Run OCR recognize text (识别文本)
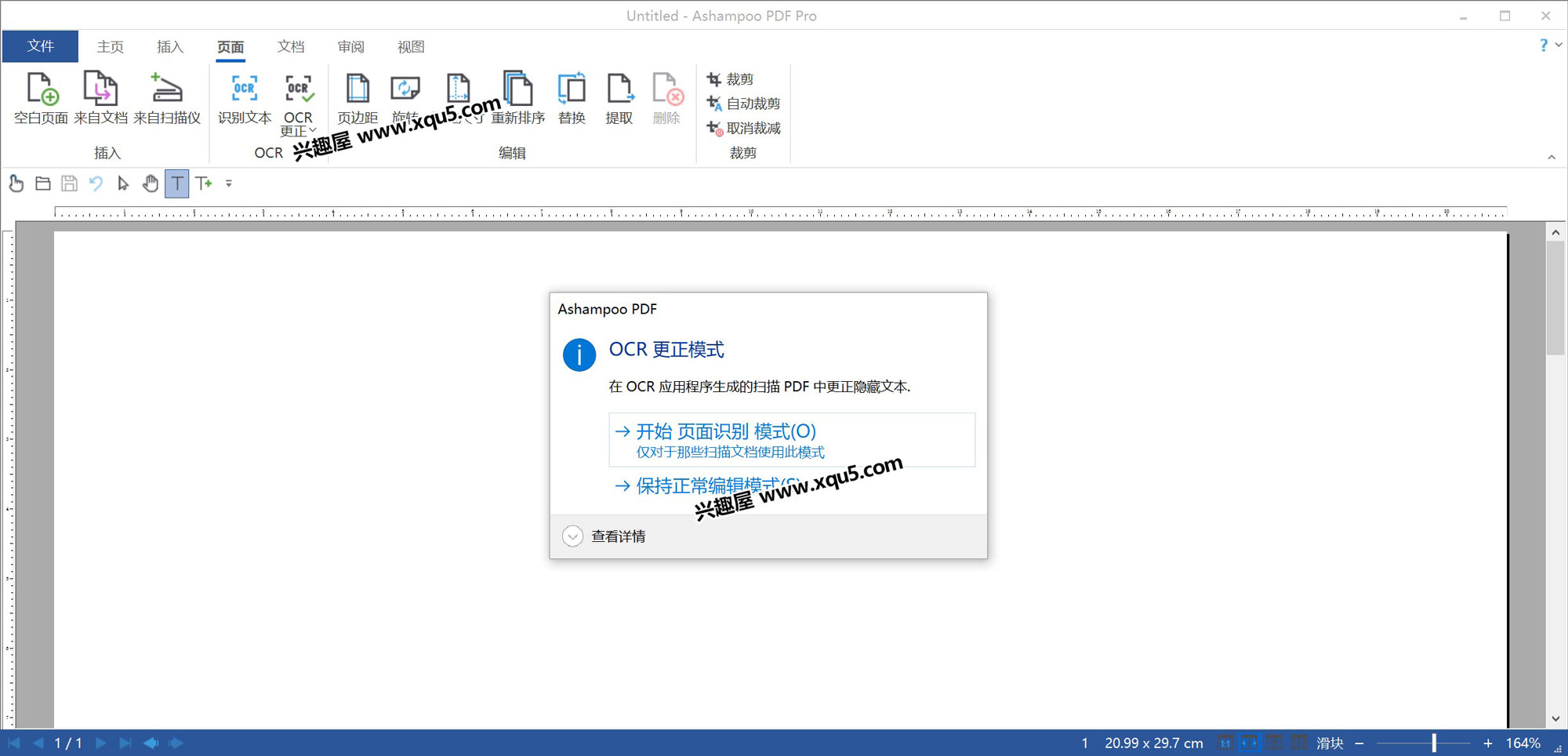The width and height of the screenshot is (1568, 756). [245, 98]
